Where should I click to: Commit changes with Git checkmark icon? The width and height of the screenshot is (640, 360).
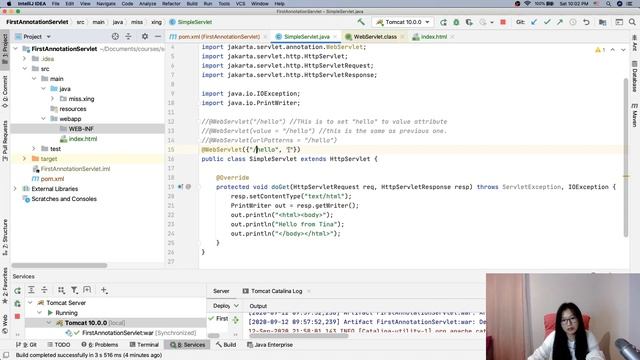547,22
